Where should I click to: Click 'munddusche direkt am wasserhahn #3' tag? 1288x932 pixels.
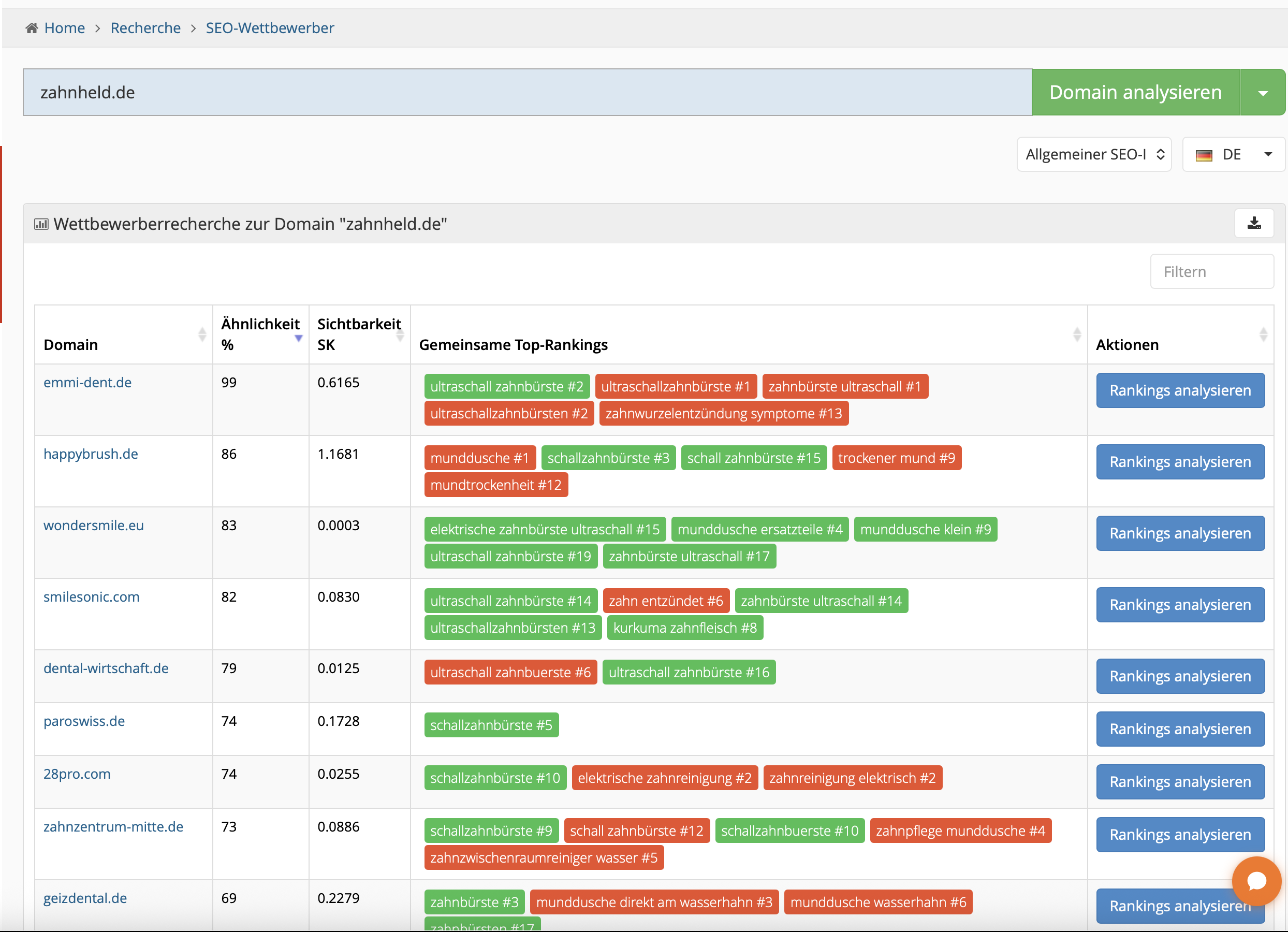click(654, 903)
